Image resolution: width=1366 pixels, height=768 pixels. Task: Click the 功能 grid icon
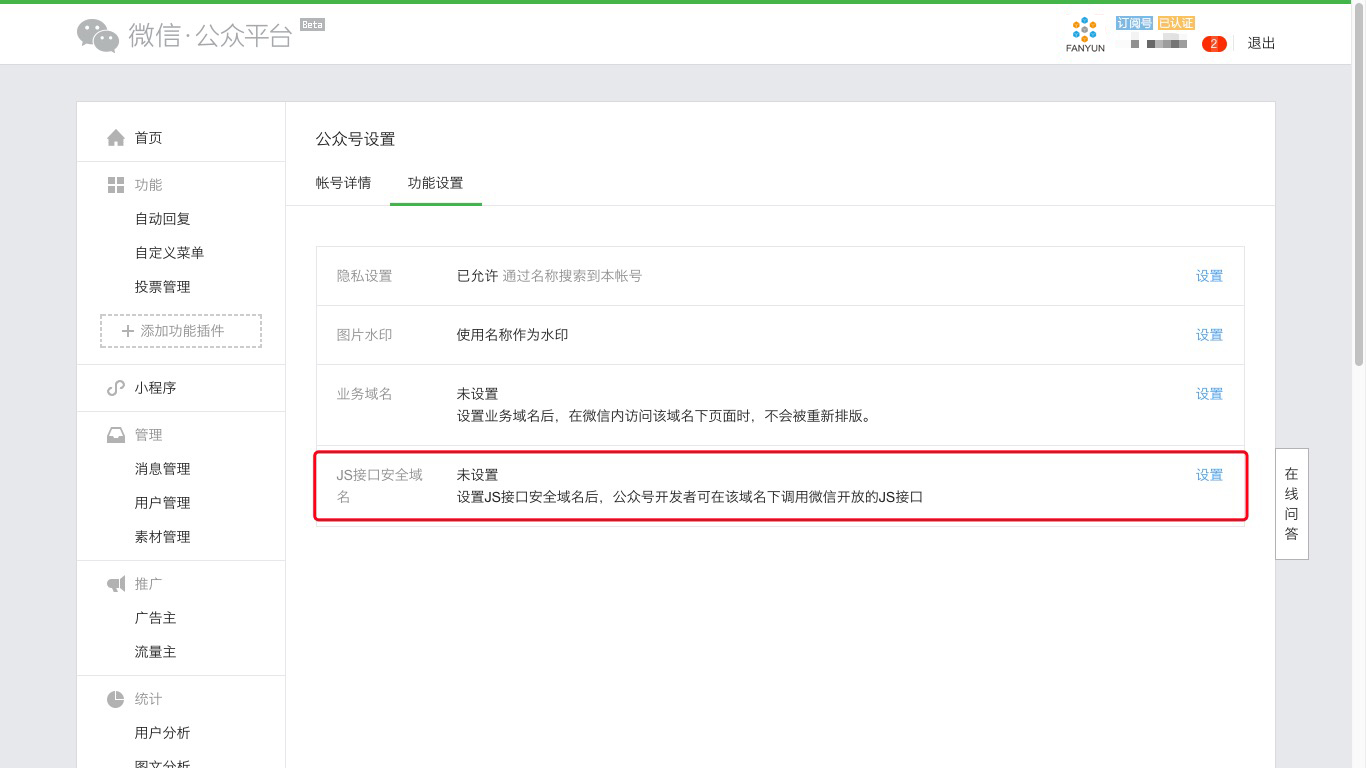click(114, 184)
